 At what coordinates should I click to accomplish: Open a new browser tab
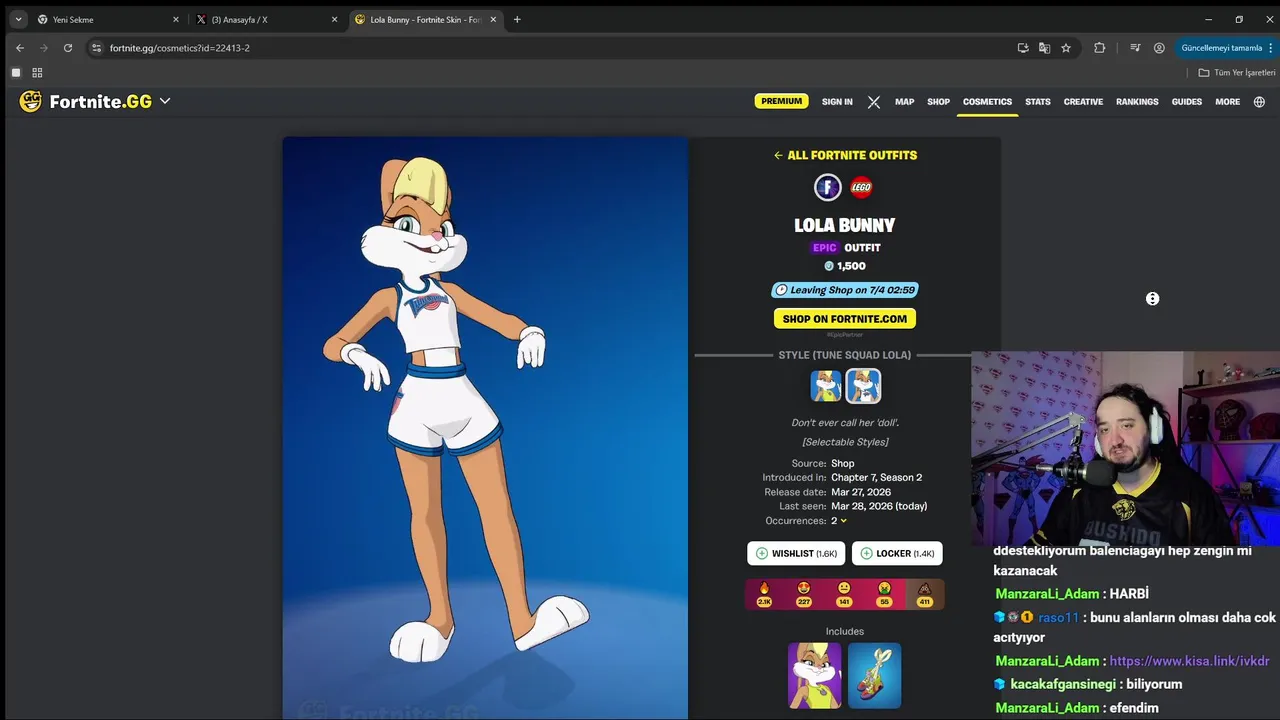pyautogui.click(x=517, y=19)
